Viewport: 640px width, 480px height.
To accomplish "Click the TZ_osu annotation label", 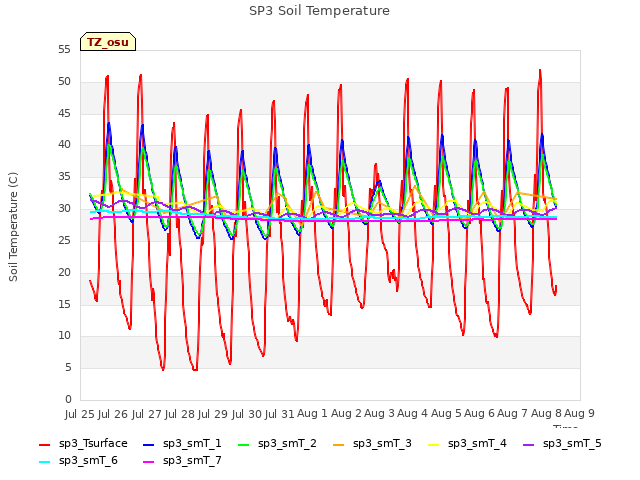I will point(108,42).
